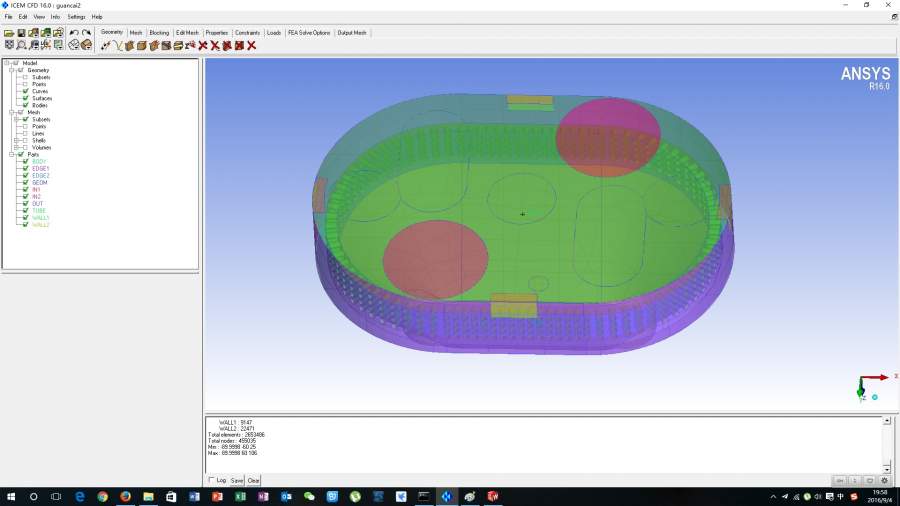900x506 pixels.
Task: Click the Clear button in message window
Action: click(253, 480)
